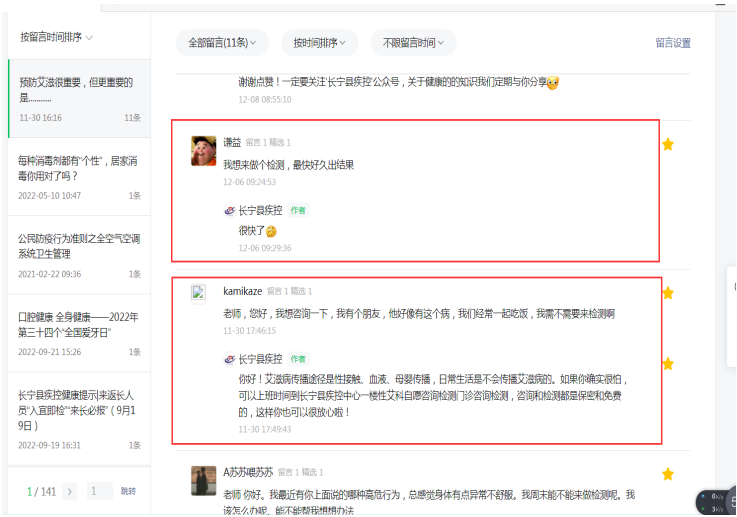Open the 不限留言时间 time range dropdown
This screenshot has height=517, width=737.
click(x=413, y=43)
